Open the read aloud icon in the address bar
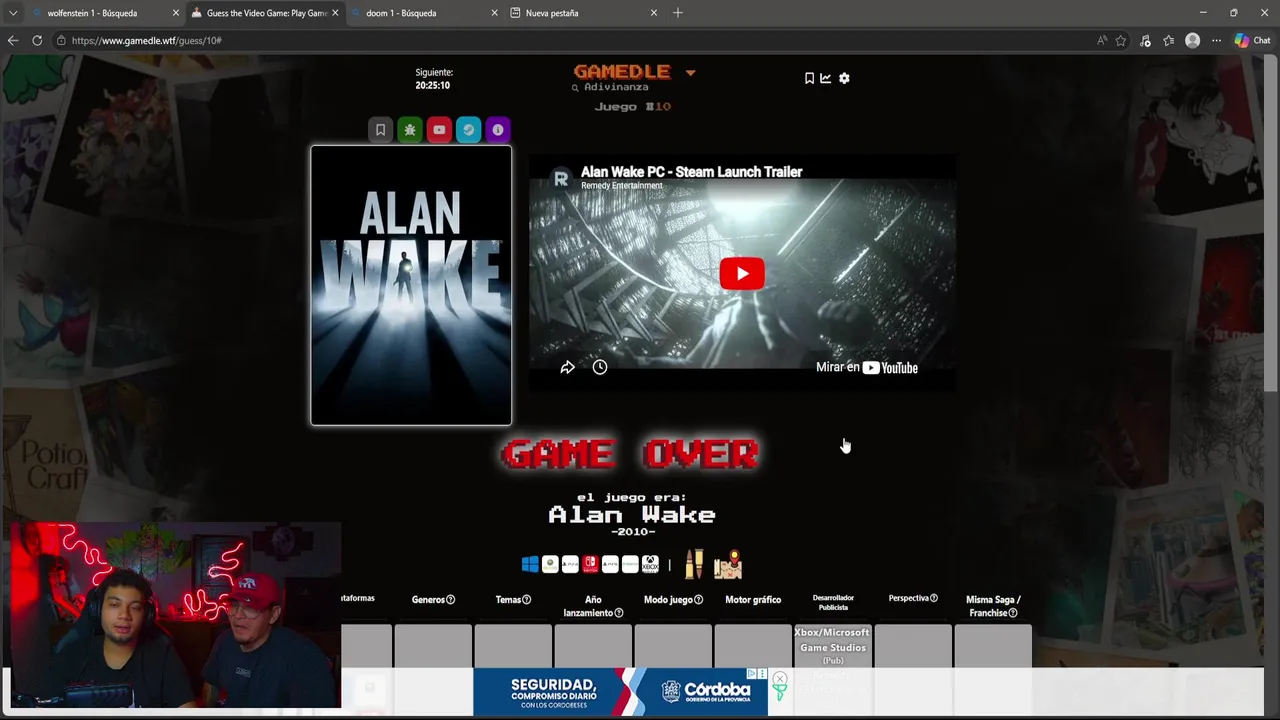1280x720 pixels. coord(1102,41)
